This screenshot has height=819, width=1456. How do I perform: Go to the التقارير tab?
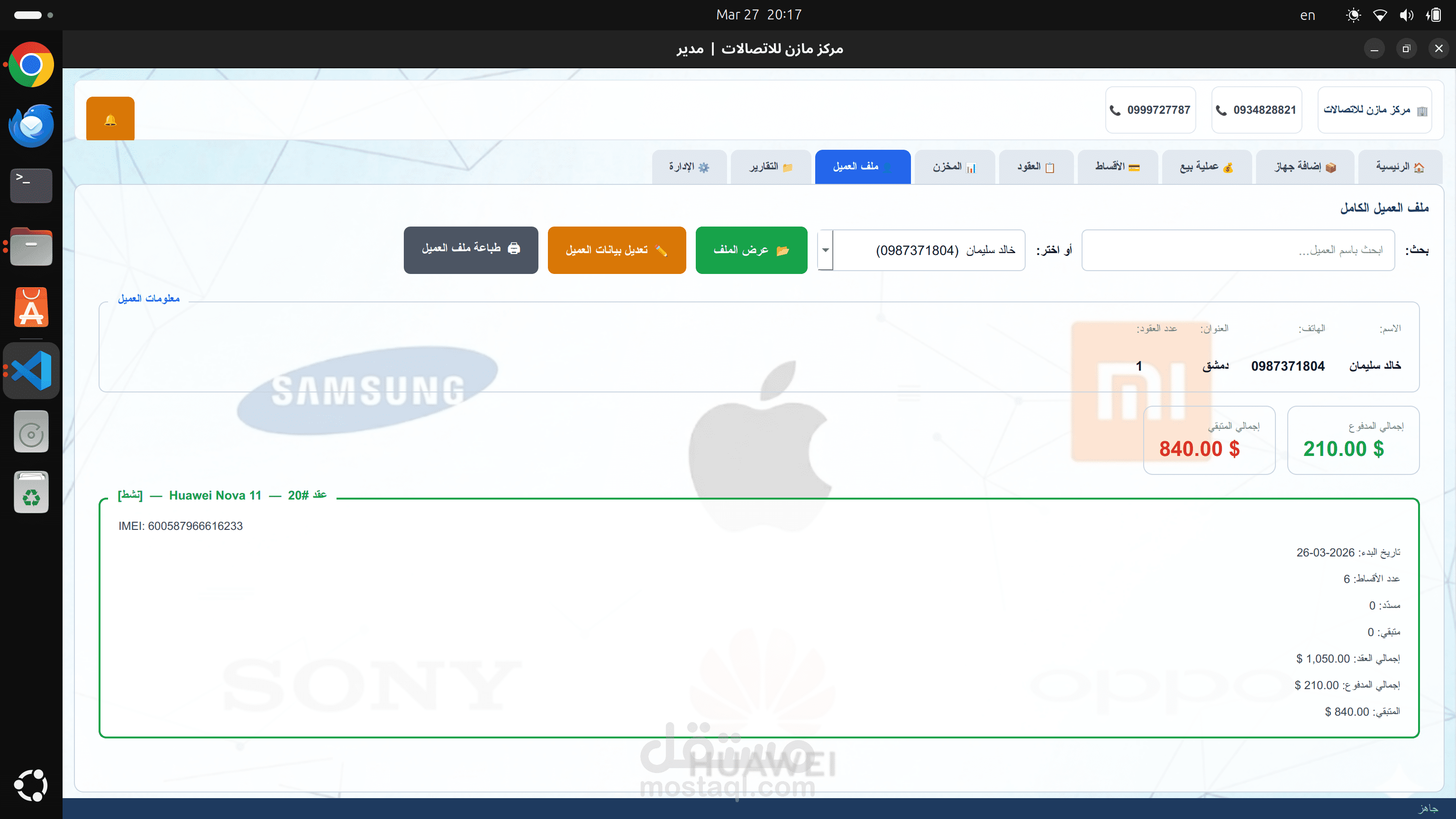(770, 167)
